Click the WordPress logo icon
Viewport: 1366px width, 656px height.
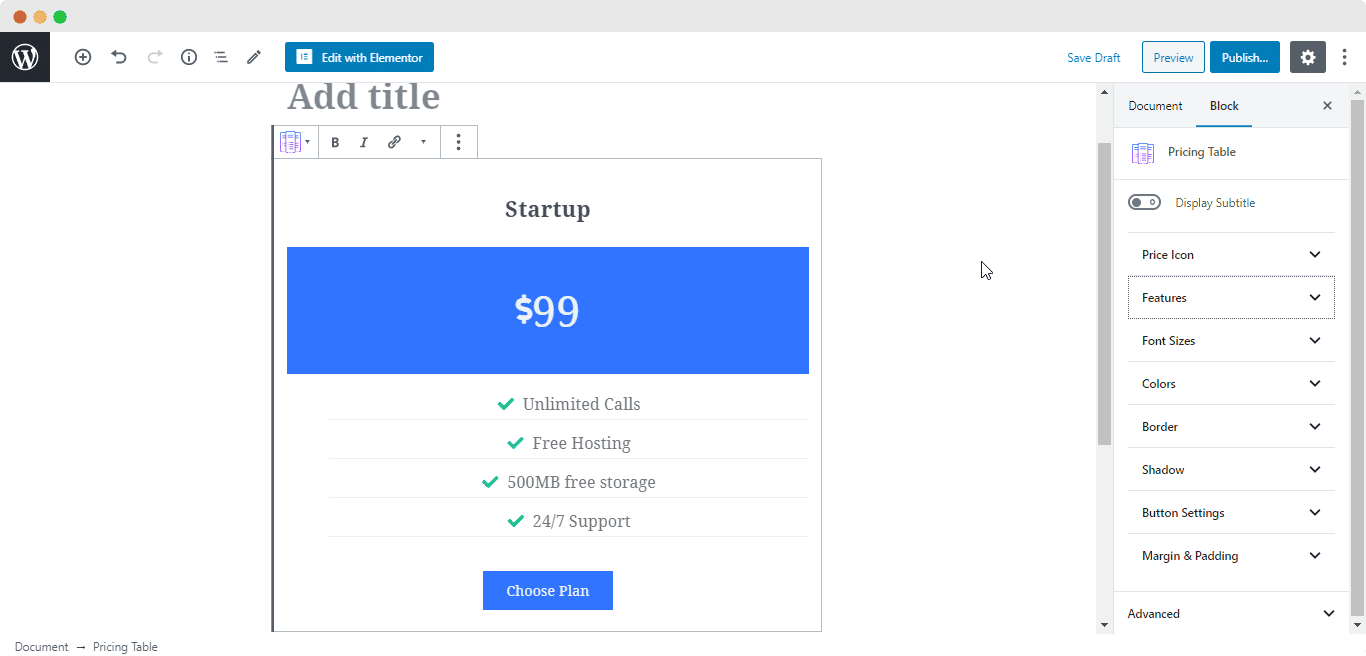[25, 57]
